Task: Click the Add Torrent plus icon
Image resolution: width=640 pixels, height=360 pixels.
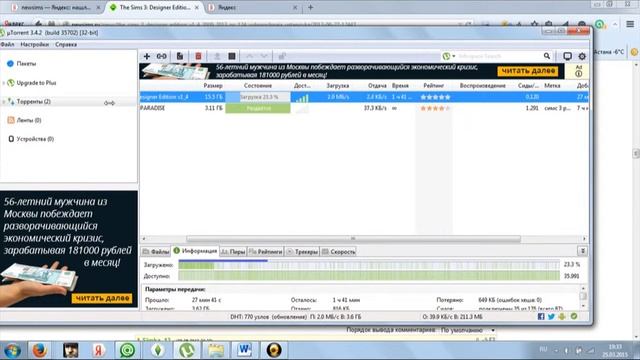Action: tap(147, 56)
